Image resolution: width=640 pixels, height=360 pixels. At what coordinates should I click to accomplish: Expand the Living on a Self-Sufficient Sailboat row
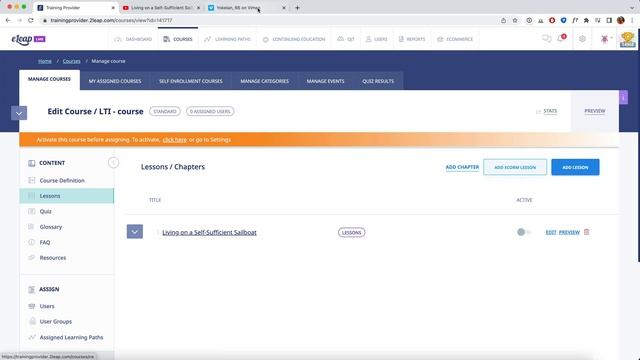pyautogui.click(x=135, y=232)
